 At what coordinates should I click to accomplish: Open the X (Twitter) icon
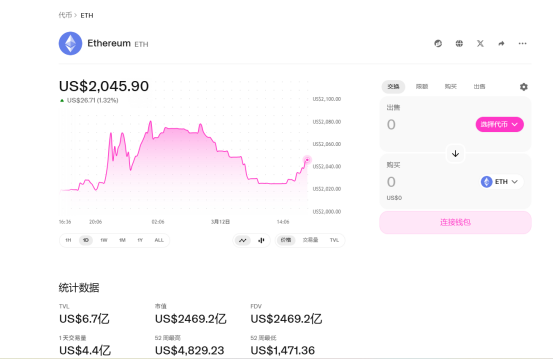[480, 43]
